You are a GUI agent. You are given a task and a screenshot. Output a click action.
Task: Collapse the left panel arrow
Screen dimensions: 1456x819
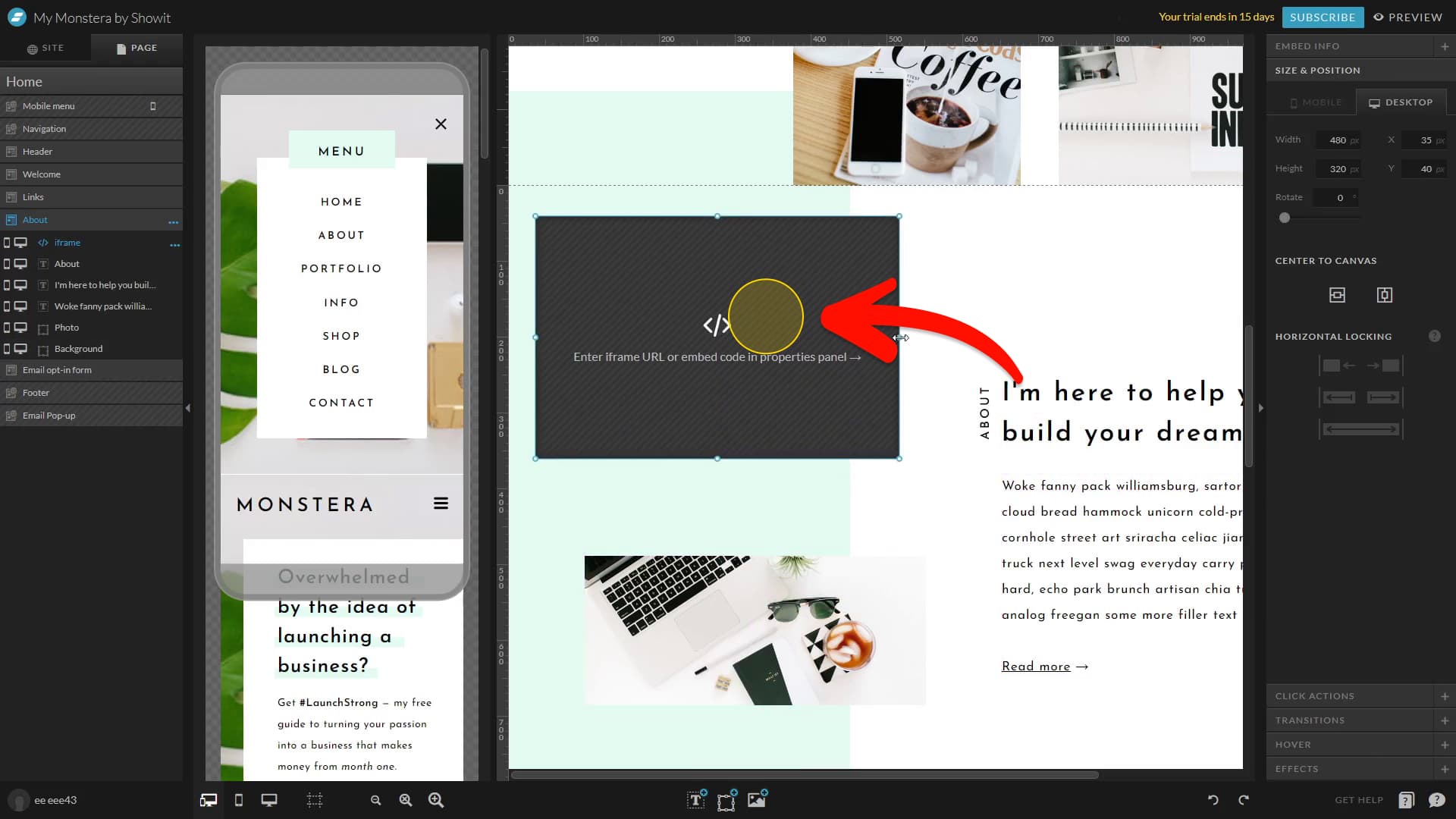click(188, 408)
